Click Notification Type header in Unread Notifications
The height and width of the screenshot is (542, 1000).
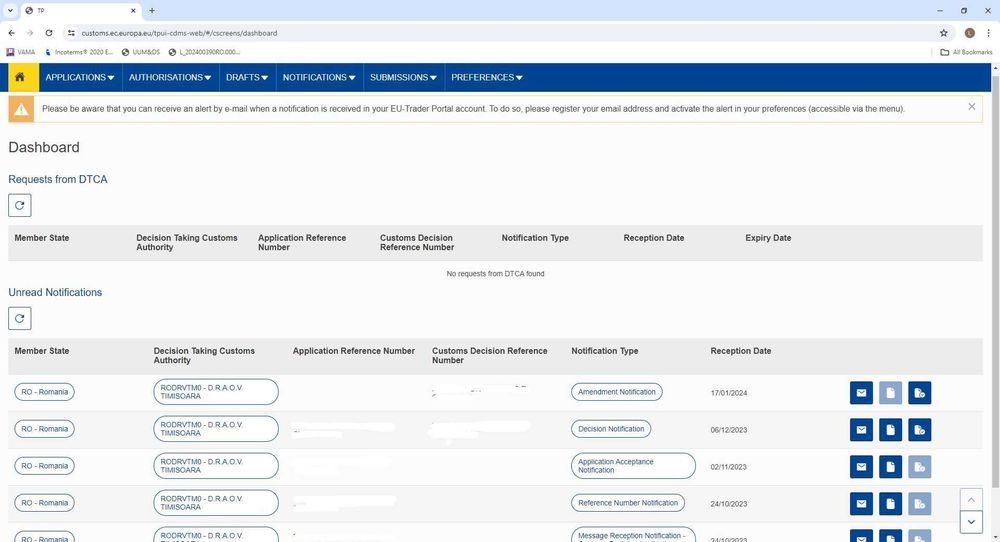[x=605, y=351]
